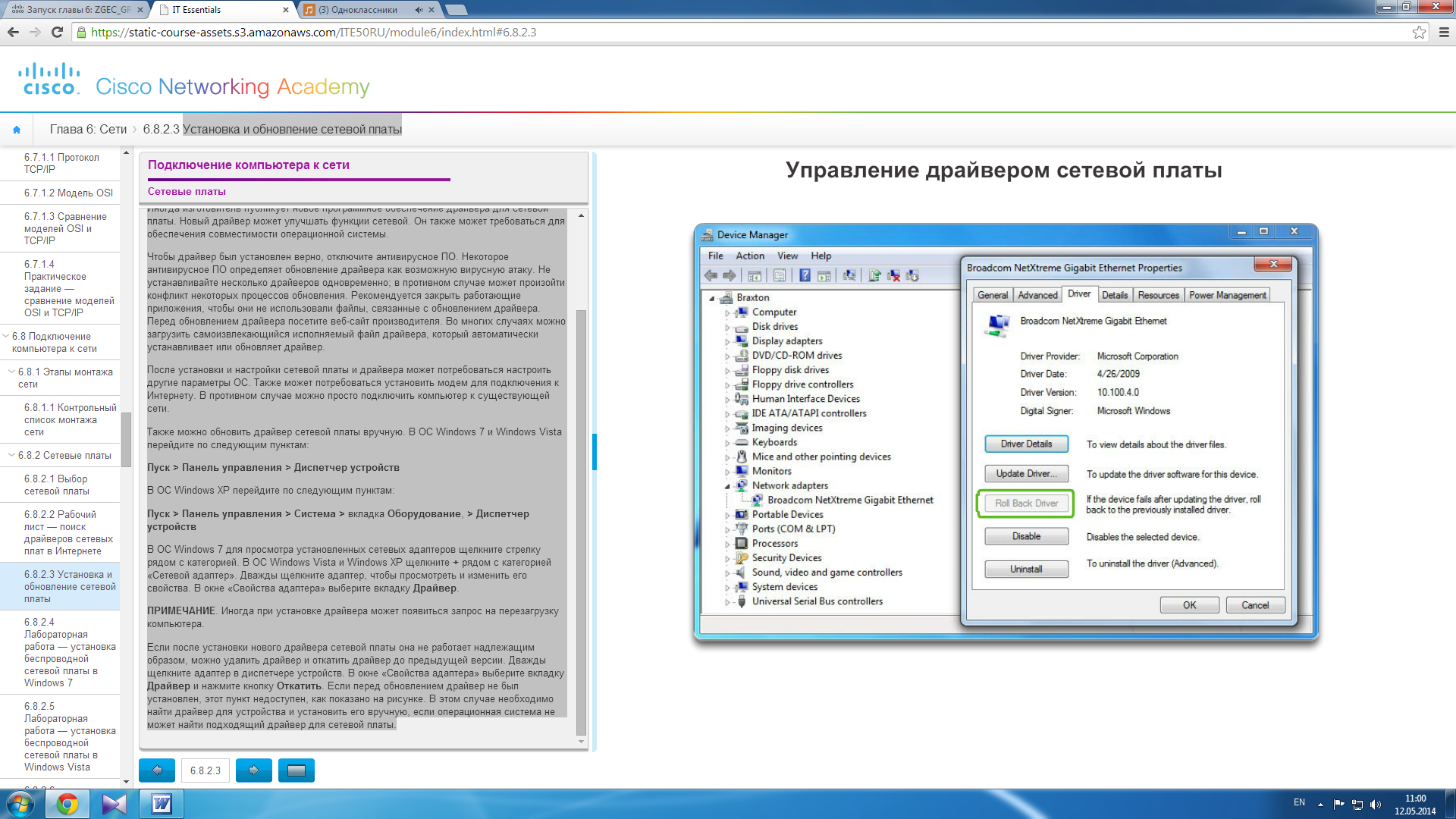Go back using the browser back arrow
This screenshot has height=819, width=1456.
[13, 32]
